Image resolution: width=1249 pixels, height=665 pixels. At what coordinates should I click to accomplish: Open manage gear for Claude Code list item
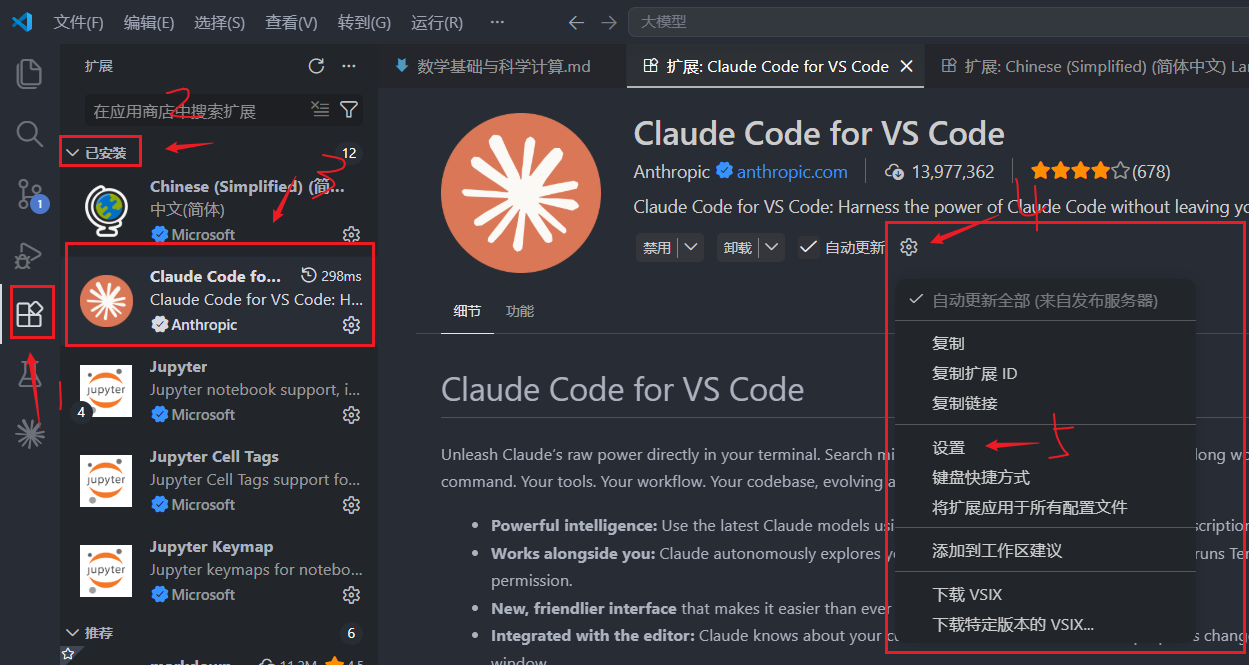pos(351,324)
